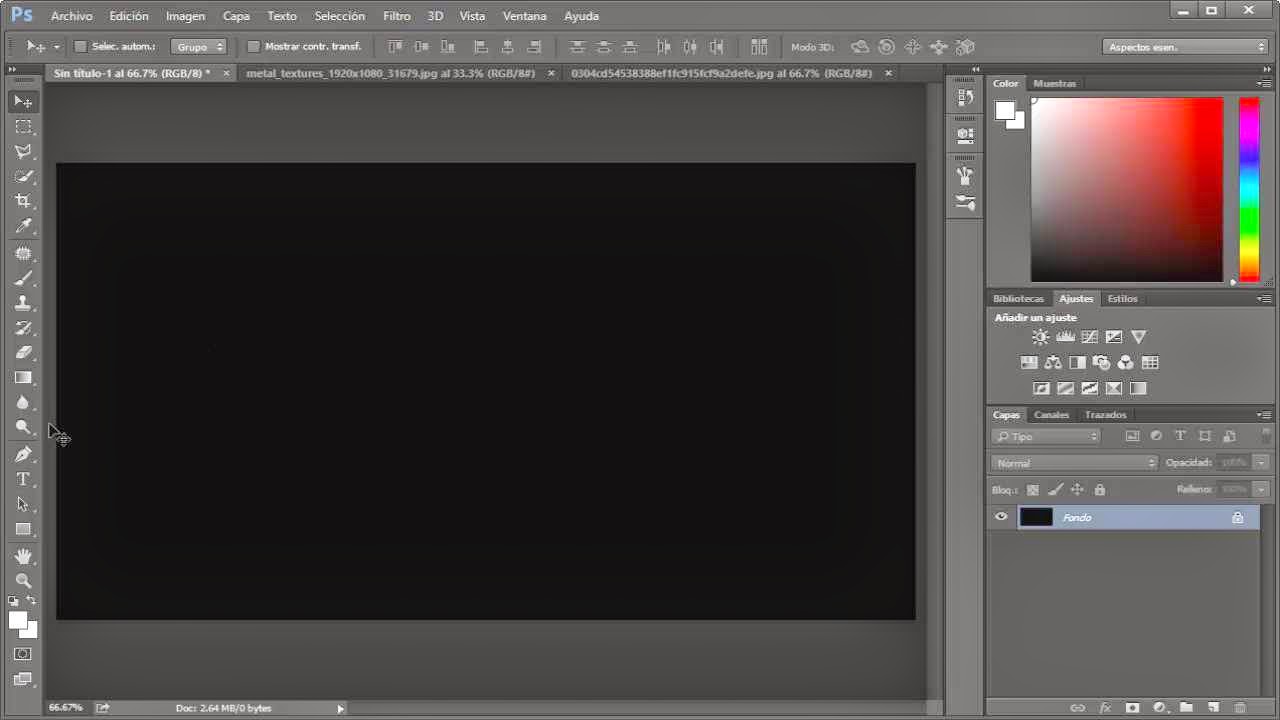Screen dimensions: 1280x720
Task: Select the History Brush tool
Action: tap(23, 329)
